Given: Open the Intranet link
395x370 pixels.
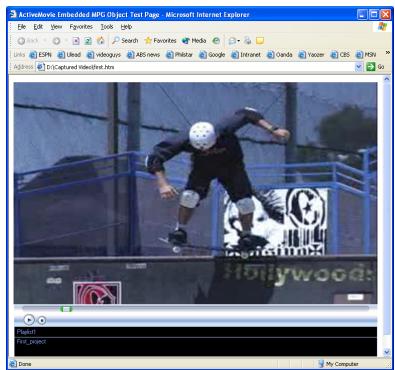Looking at the screenshot, I should pyautogui.click(x=246, y=55).
